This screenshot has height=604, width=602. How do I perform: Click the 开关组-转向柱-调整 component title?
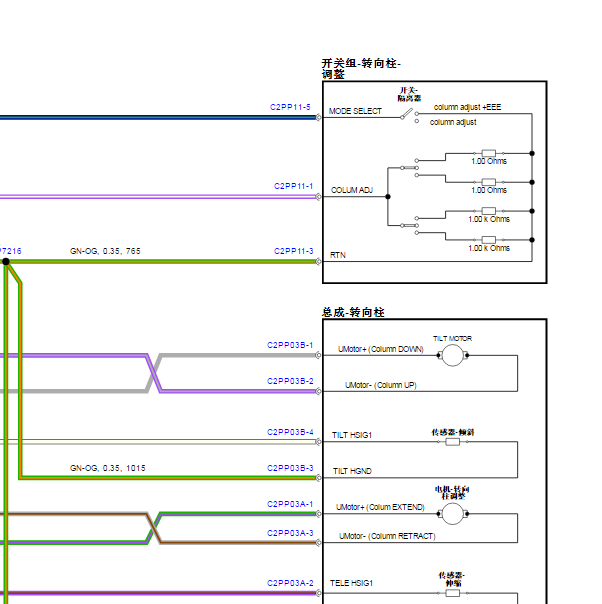tap(361, 69)
